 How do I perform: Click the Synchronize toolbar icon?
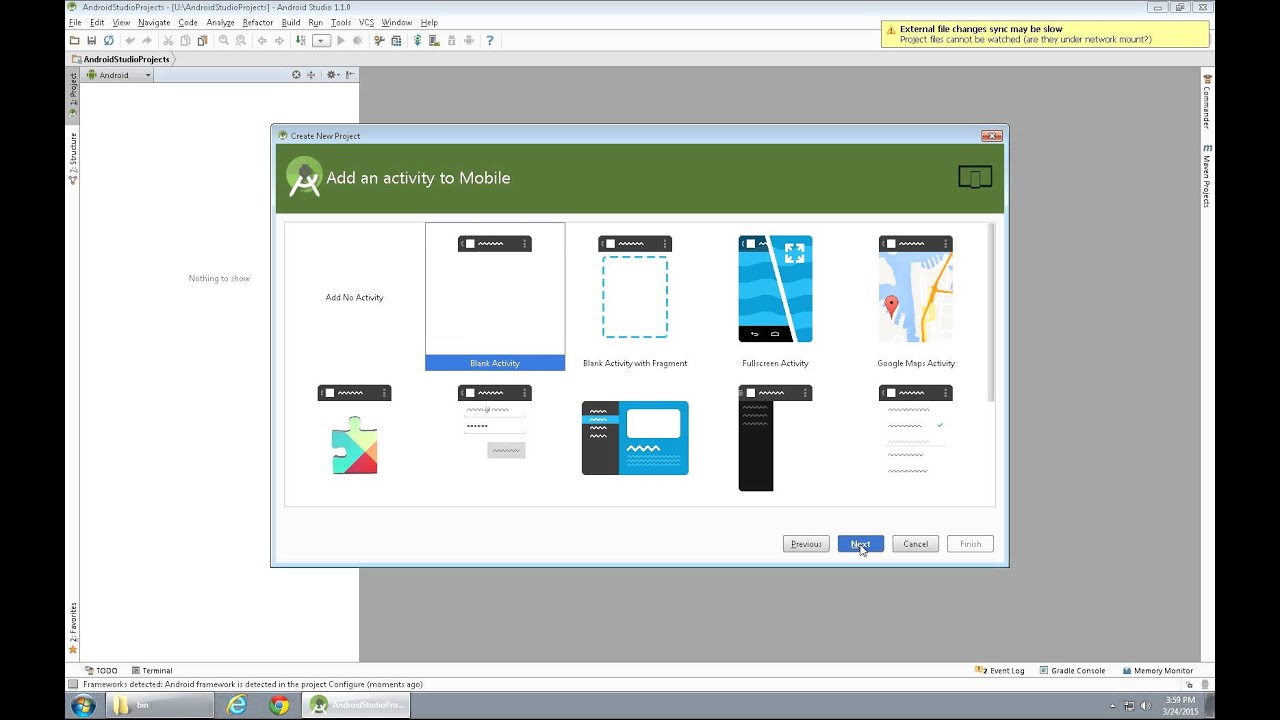coord(109,40)
